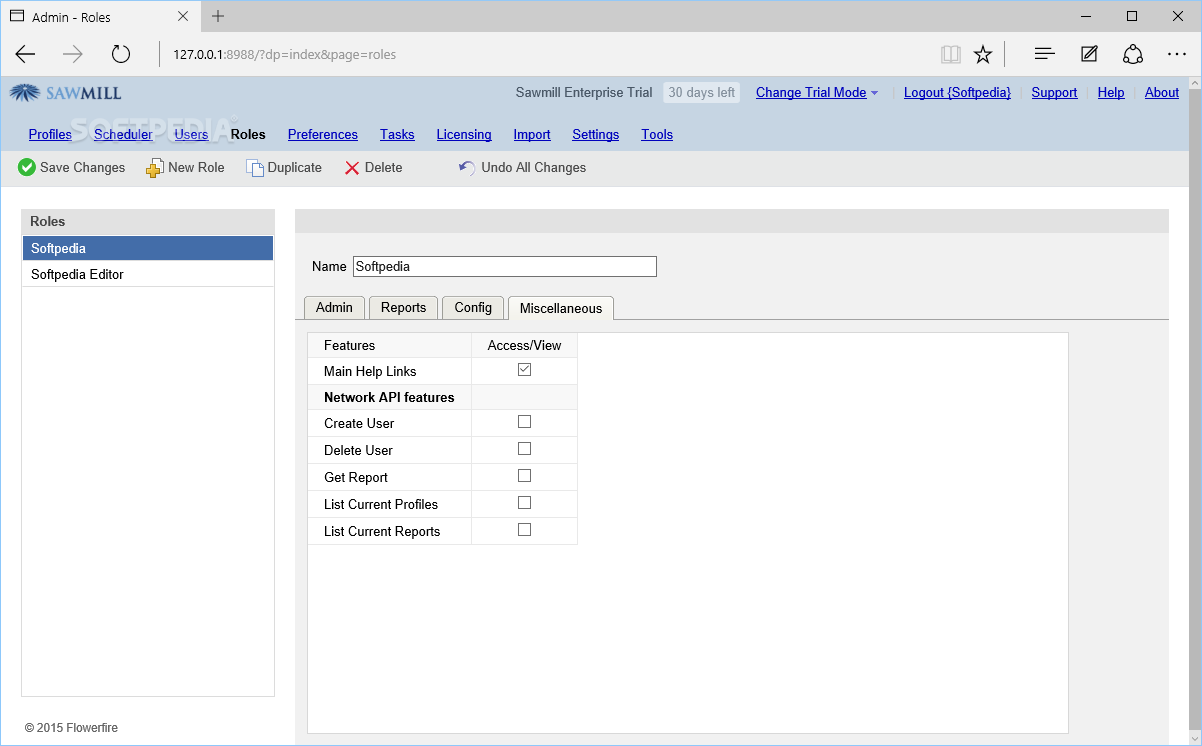The image size is (1202, 746).
Task: Open the Support link
Action: (x=1054, y=93)
